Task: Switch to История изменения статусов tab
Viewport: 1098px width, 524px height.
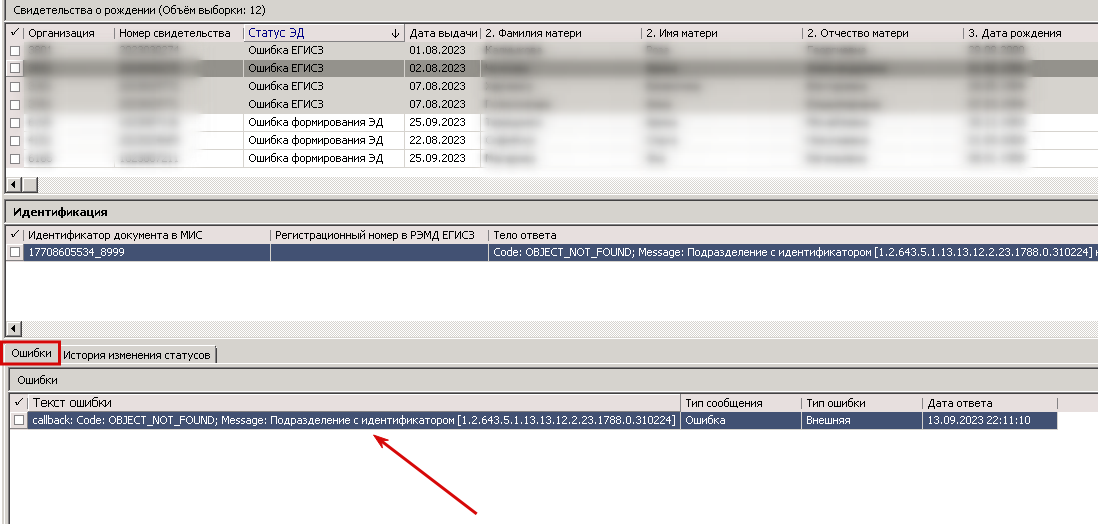Action: click(138, 354)
